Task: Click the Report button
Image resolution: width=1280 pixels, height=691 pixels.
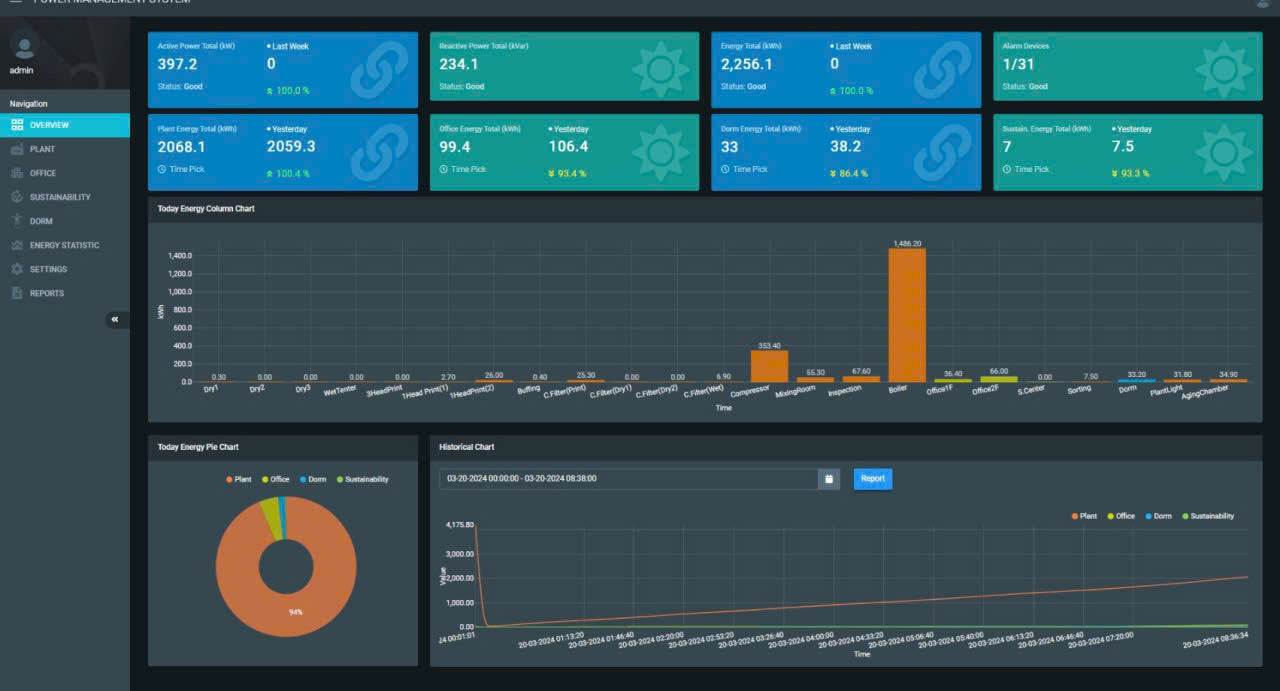Action: 872,479
